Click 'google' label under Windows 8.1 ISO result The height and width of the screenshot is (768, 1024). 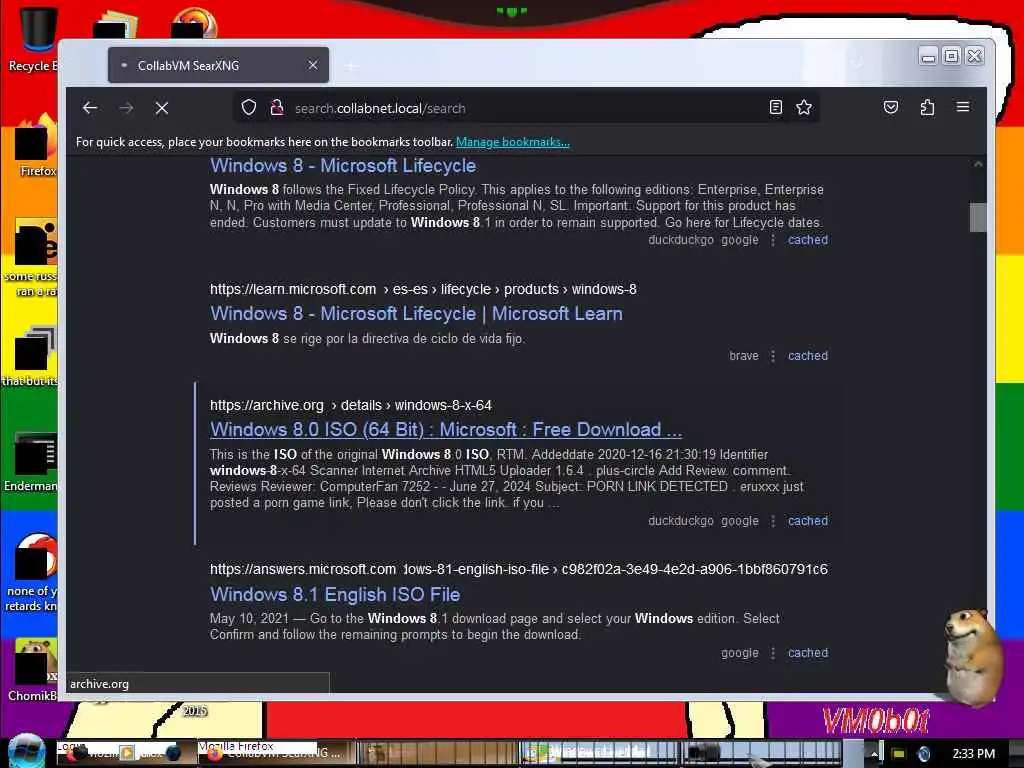tap(740, 653)
